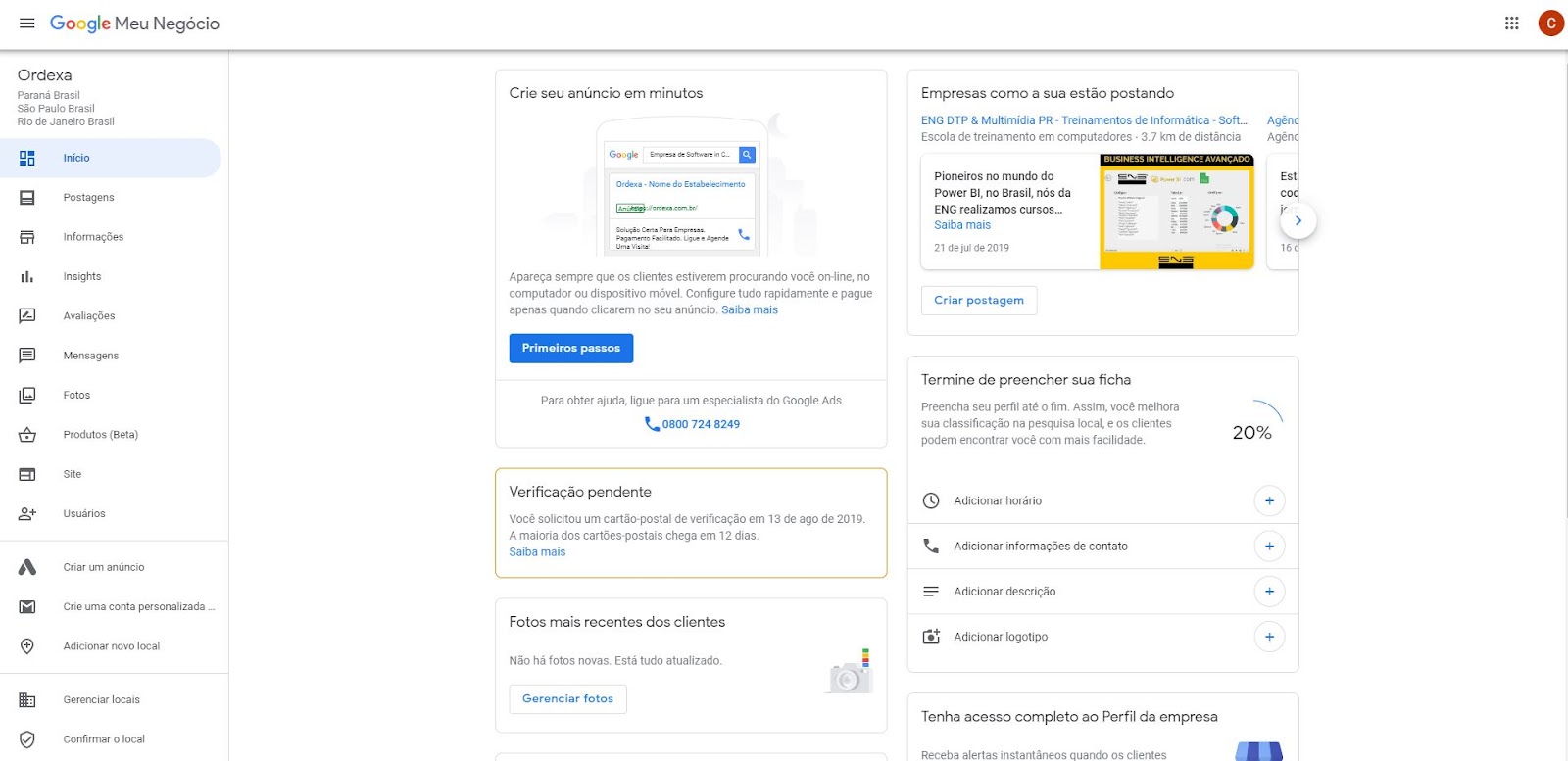Click the Ordexa business name heading
The height and width of the screenshot is (761, 1568).
(44, 75)
